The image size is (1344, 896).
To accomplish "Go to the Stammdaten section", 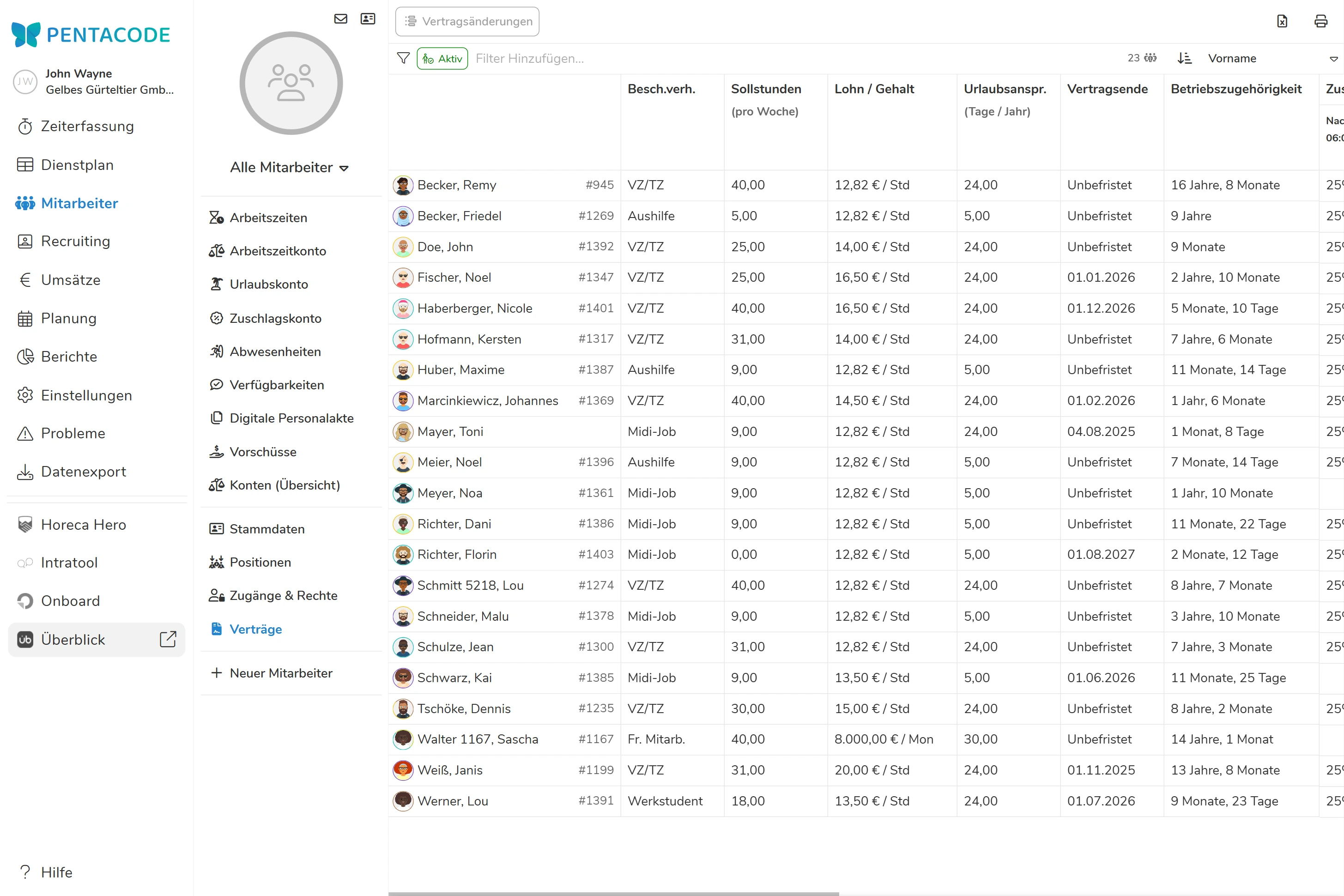I will (x=267, y=528).
